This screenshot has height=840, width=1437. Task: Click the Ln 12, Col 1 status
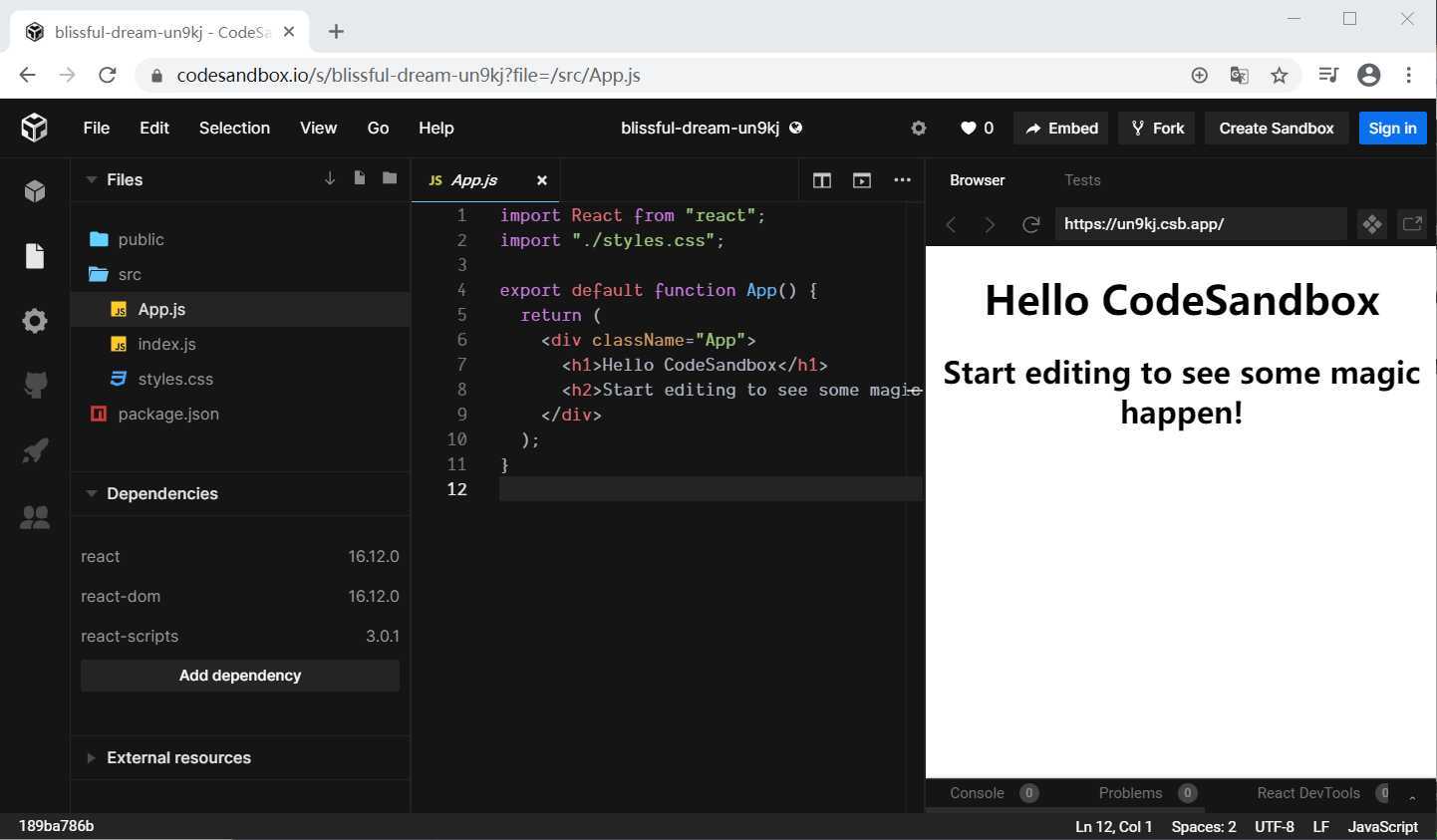(1114, 827)
